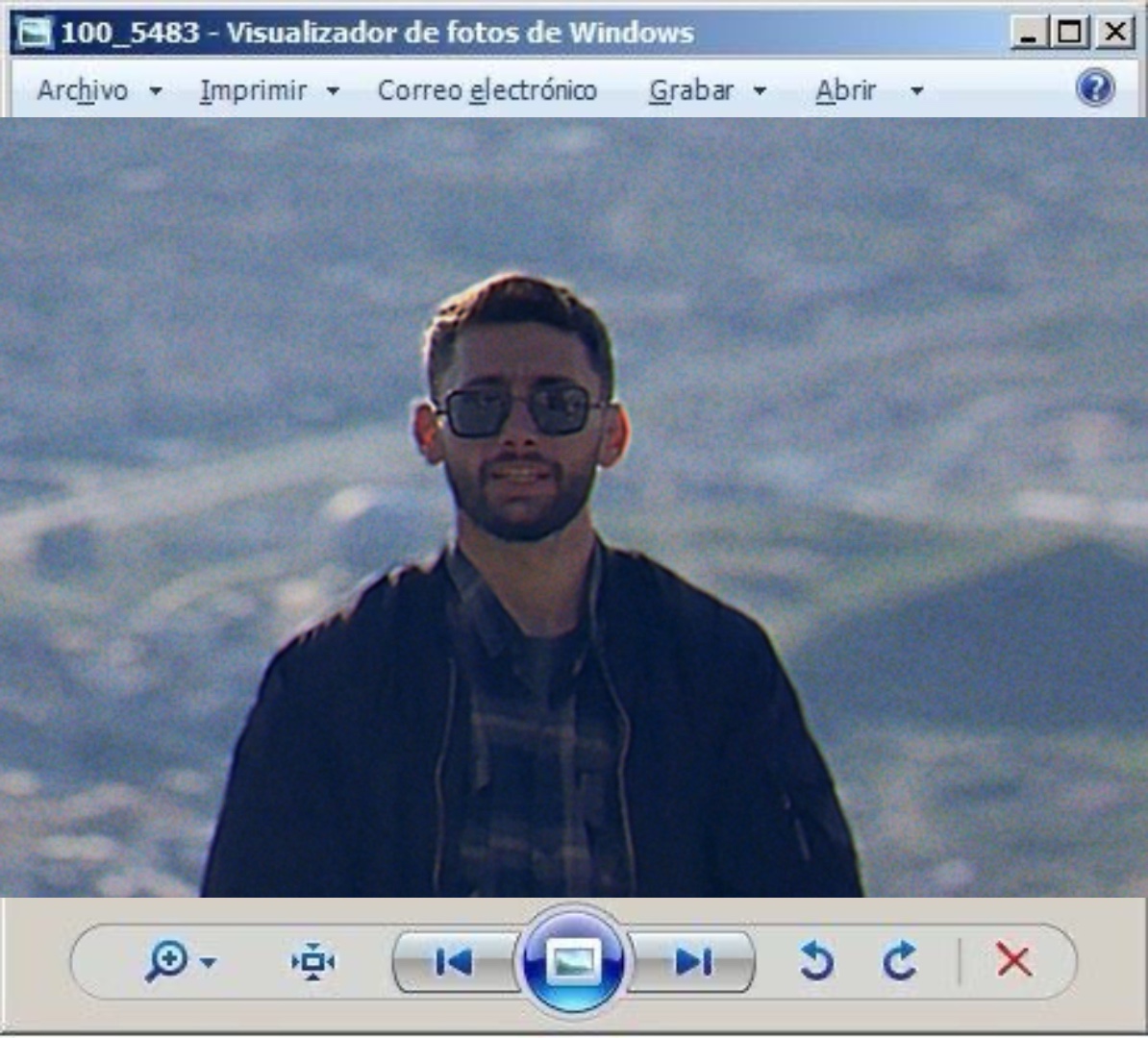Click the photo viewer title bar icon
This screenshot has height=1038, width=1148.
[35, 33]
